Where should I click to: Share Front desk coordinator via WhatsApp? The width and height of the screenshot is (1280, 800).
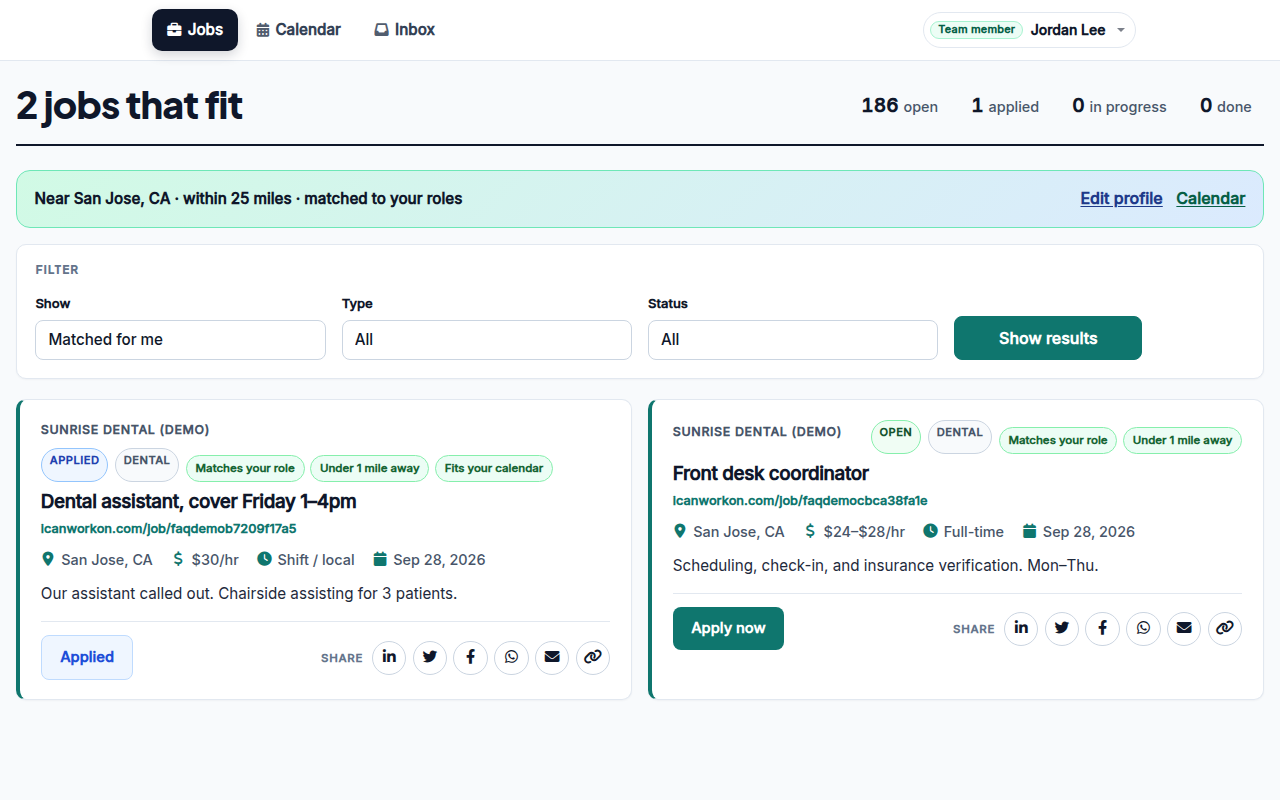tap(1143, 629)
